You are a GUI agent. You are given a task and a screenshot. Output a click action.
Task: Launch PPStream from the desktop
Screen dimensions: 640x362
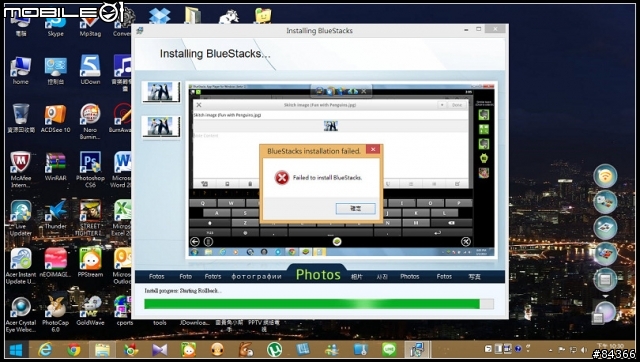point(90,263)
